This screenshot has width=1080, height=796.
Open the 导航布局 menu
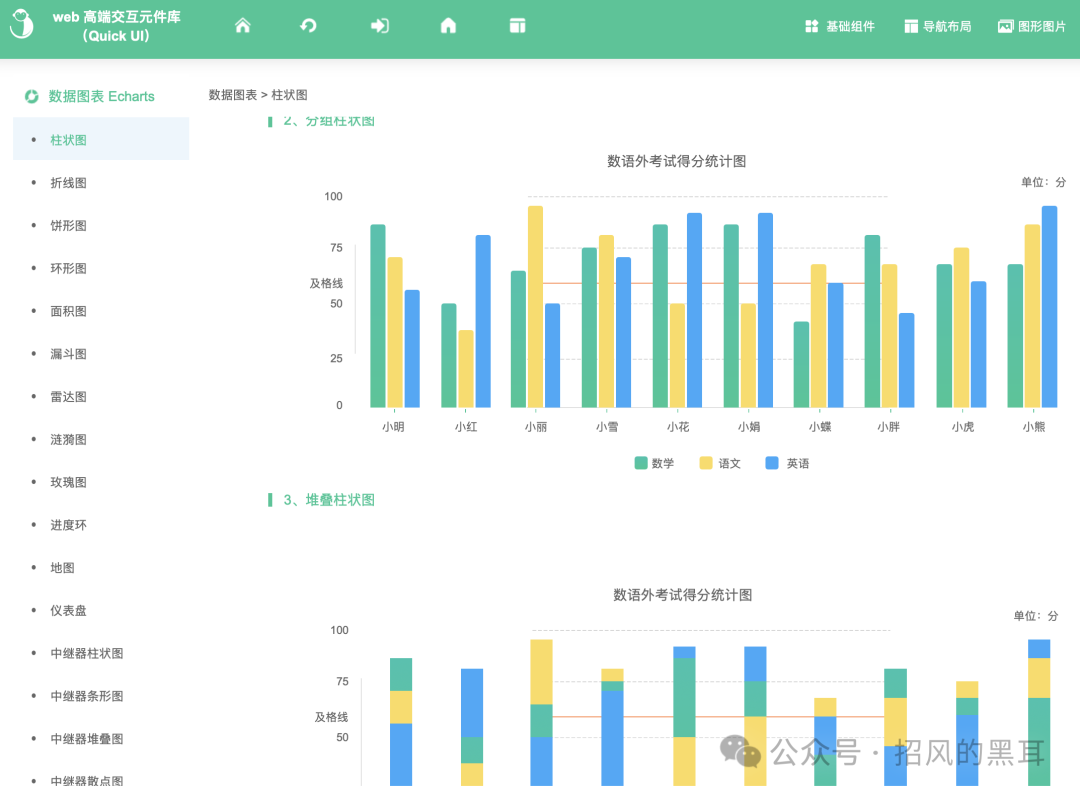[x=937, y=26]
